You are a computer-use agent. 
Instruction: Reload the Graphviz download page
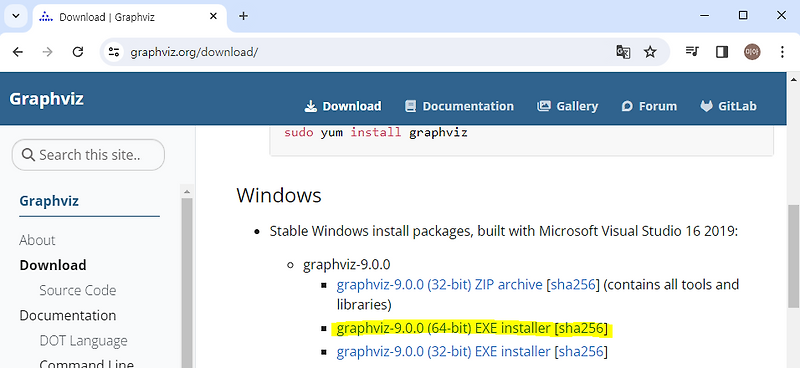[x=78, y=52]
